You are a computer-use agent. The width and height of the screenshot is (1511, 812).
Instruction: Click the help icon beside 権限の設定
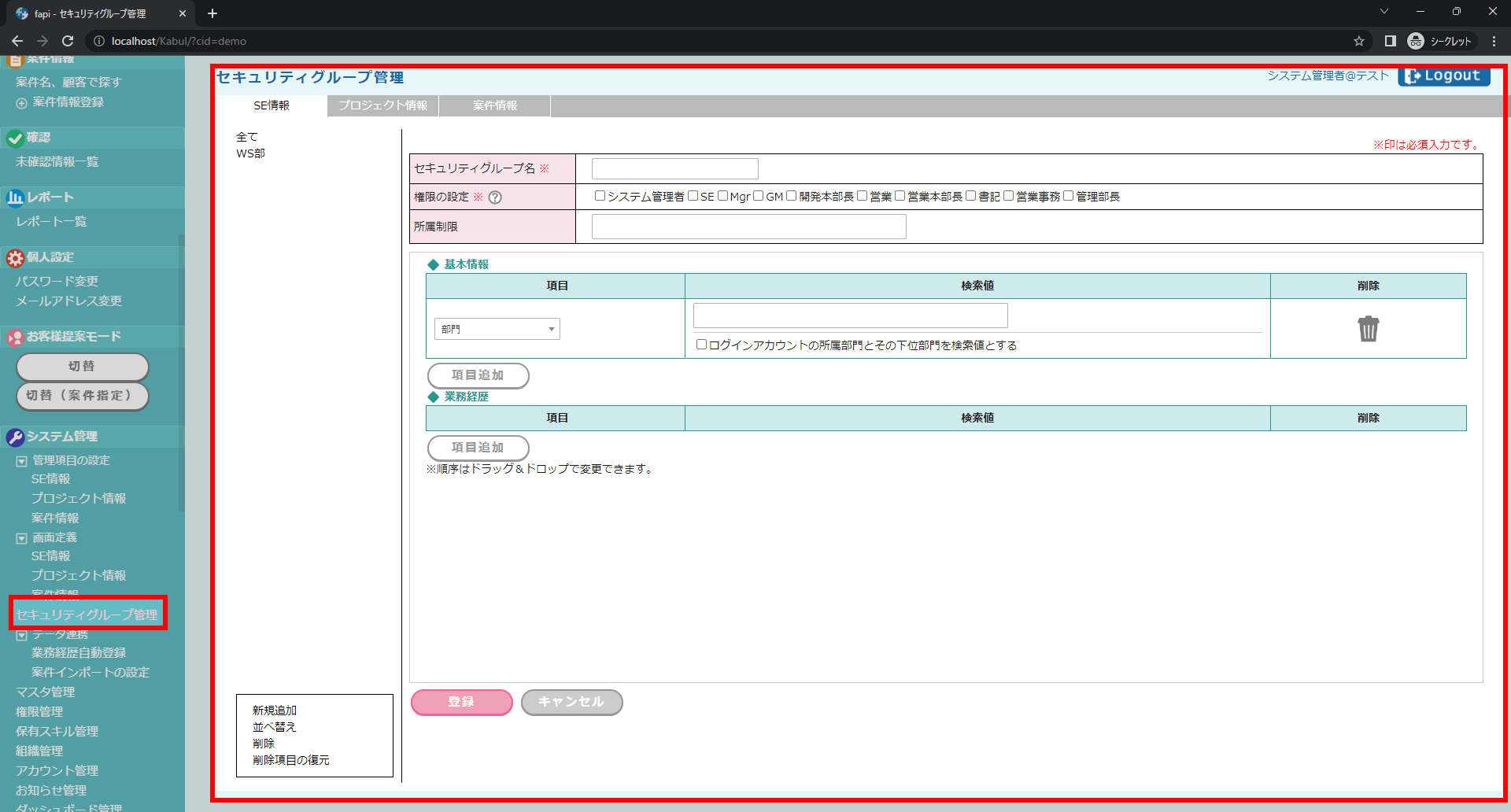(x=495, y=197)
